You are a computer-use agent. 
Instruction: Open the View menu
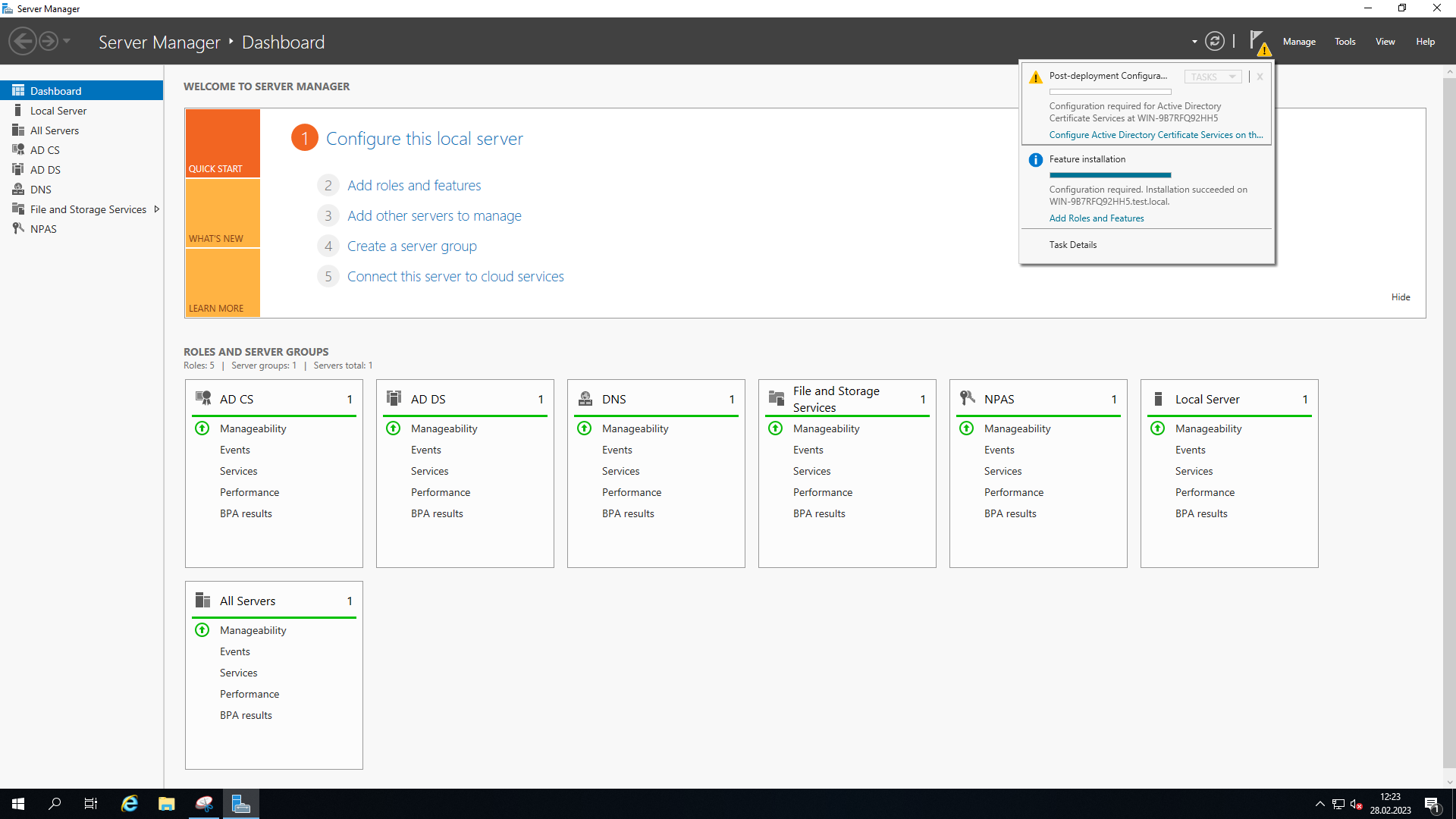(1385, 42)
